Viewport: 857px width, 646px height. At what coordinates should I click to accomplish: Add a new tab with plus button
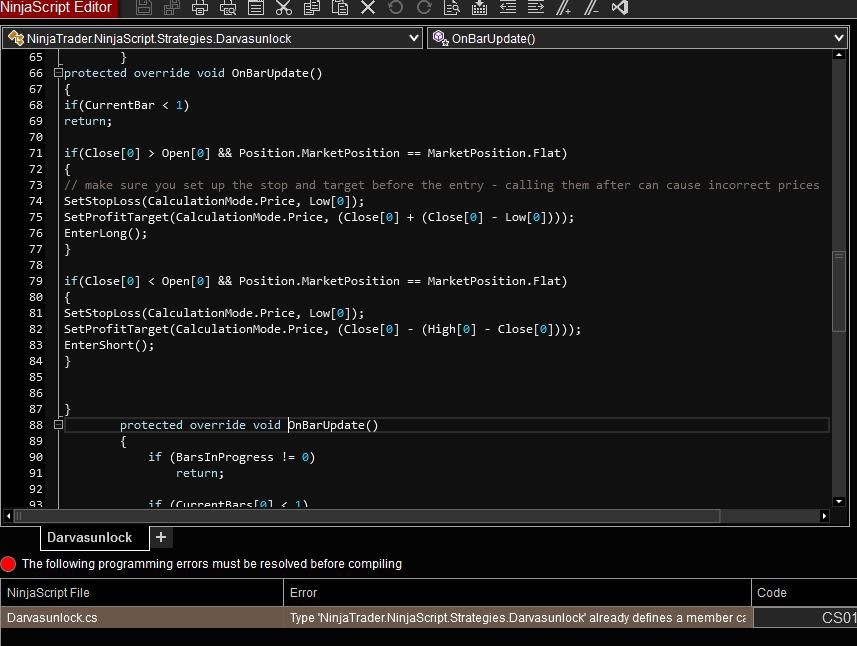[160, 537]
